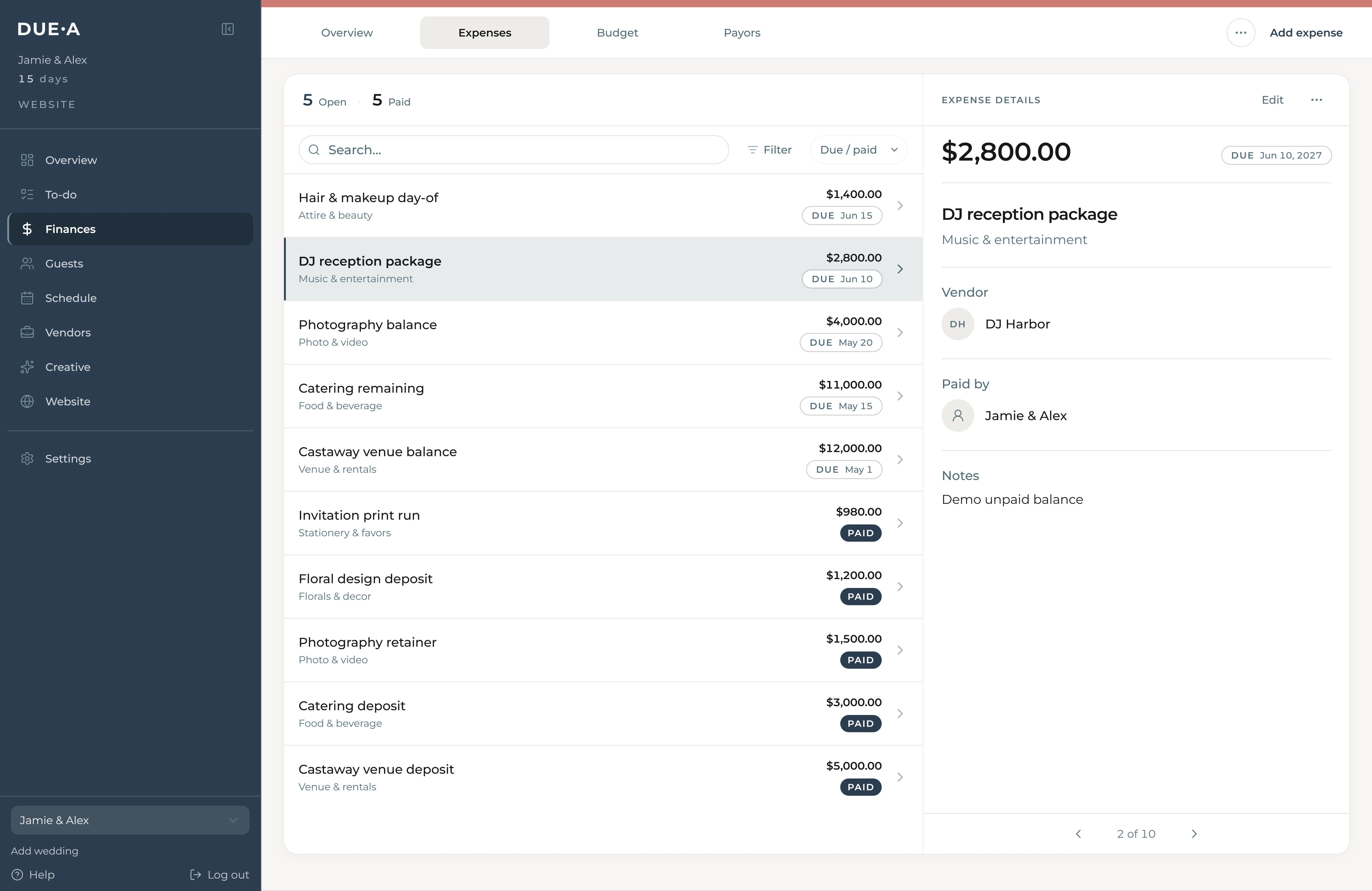Screen dimensions: 1372x891
Task: Expand Floral design deposit chevron
Action: coord(900,587)
